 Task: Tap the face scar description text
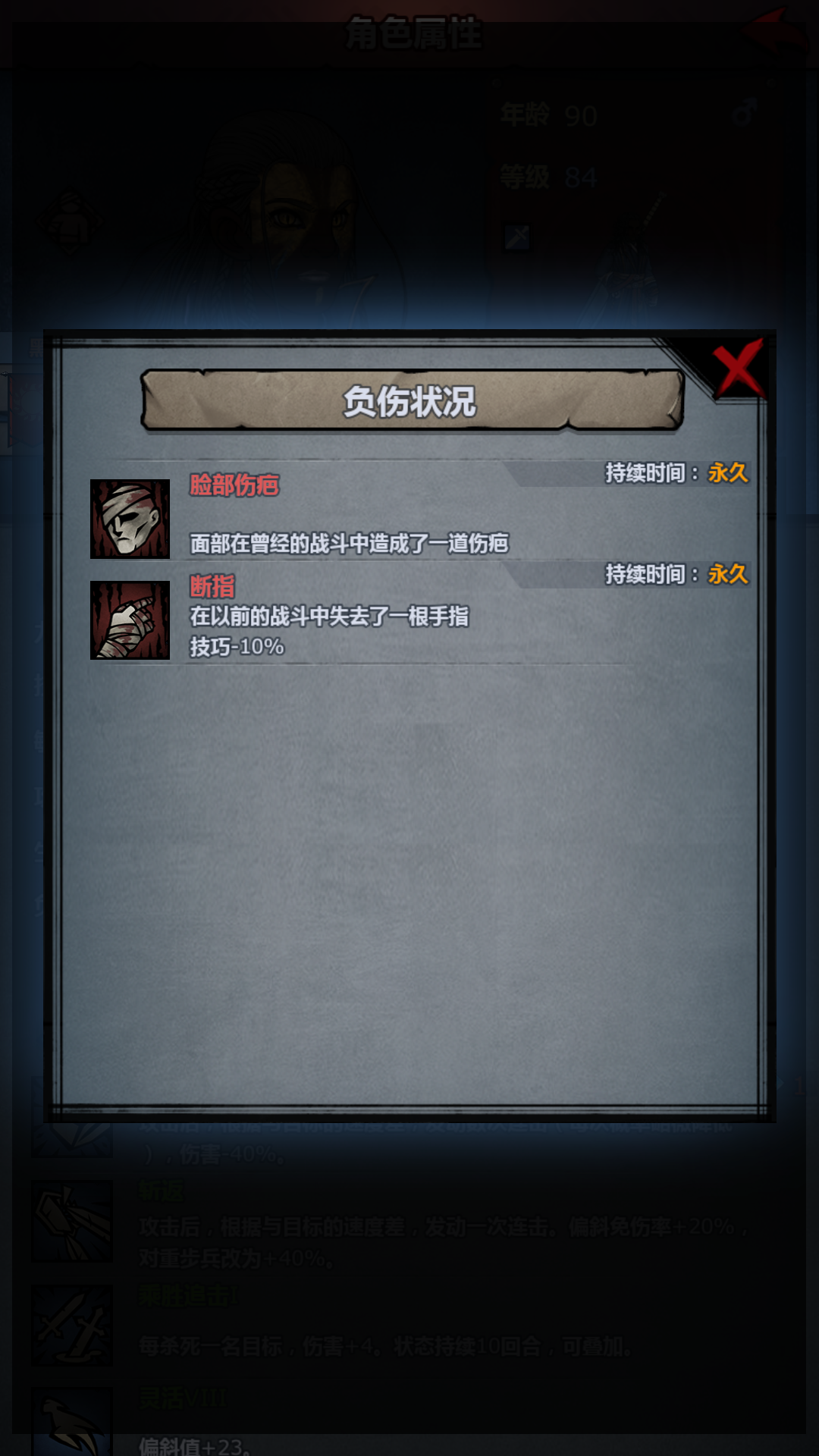[349, 544]
